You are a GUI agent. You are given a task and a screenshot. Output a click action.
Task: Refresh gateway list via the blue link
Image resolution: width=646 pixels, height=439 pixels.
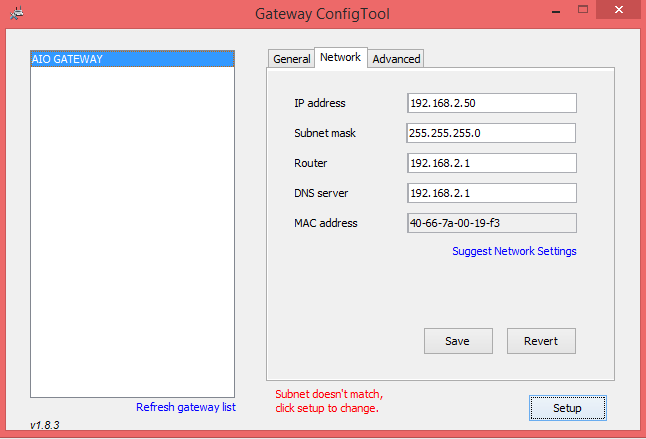click(x=185, y=408)
